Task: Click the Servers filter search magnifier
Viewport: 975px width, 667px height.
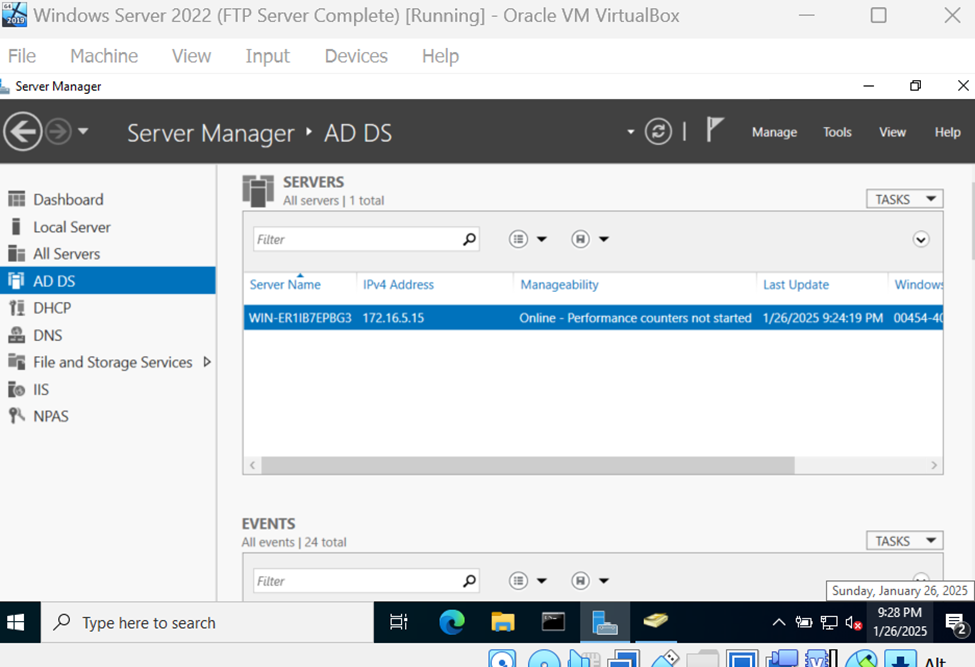Action: tap(469, 239)
